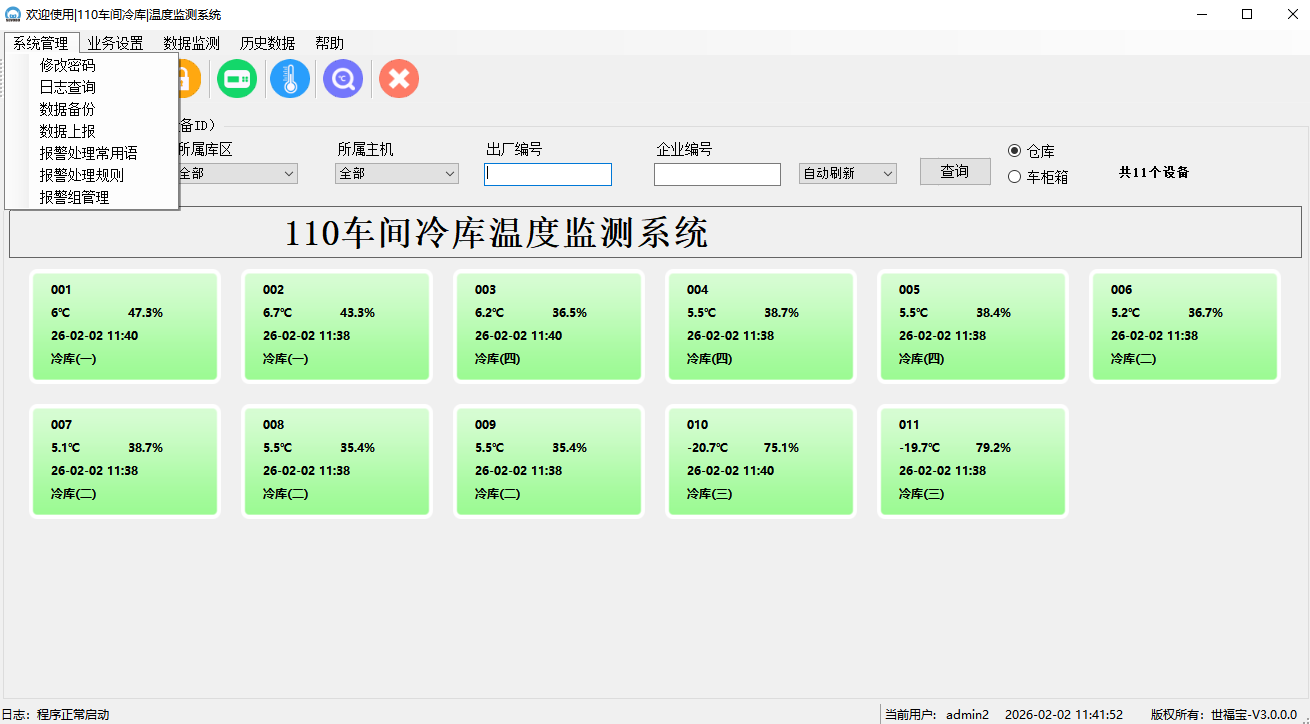The width and height of the screenshot is (1310, 724).
Task: Click the 出厂编号 input field
Action: pos(548,175)
